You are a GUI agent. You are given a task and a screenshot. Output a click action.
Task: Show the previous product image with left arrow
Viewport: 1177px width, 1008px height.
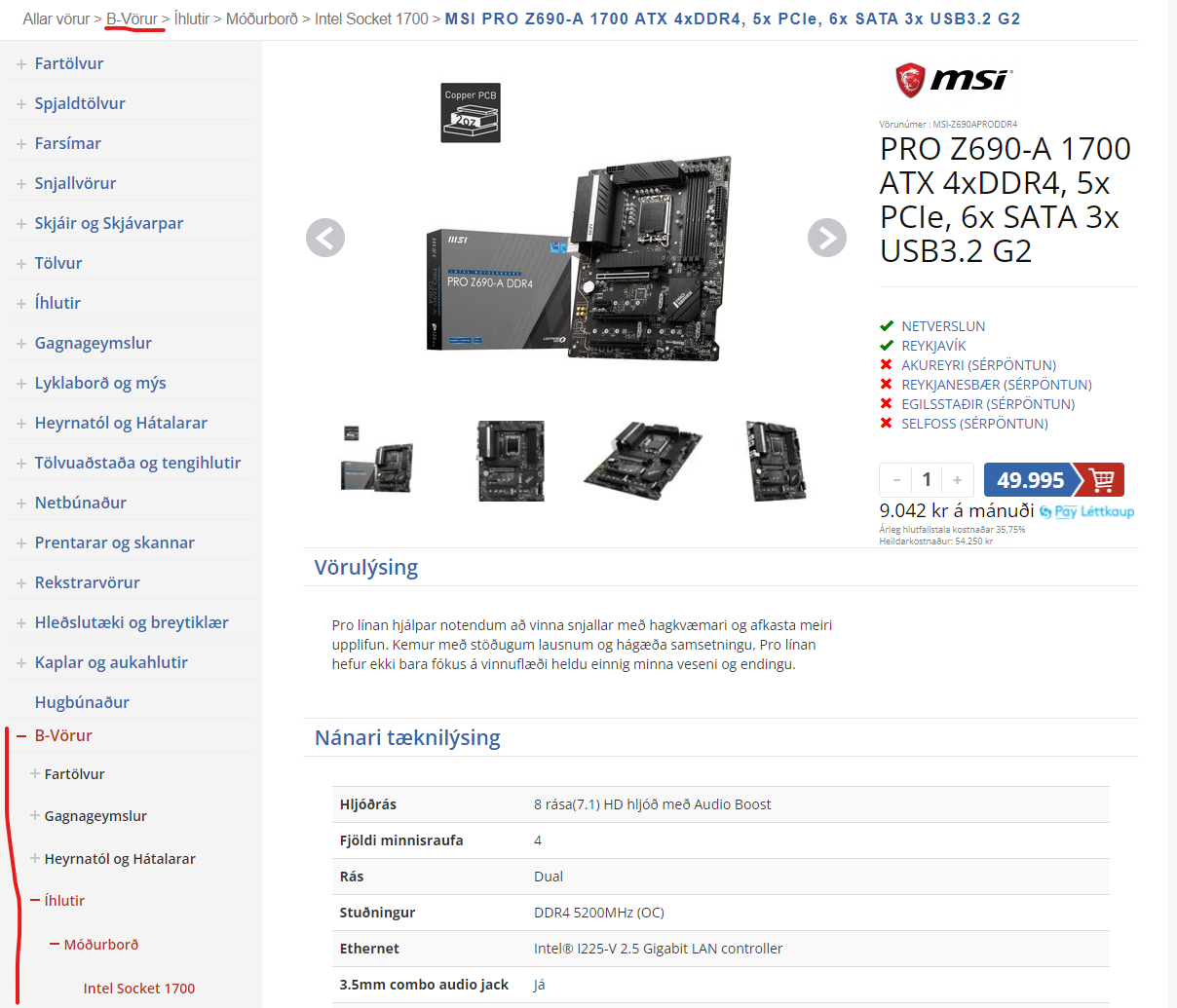tap(324, 238)
